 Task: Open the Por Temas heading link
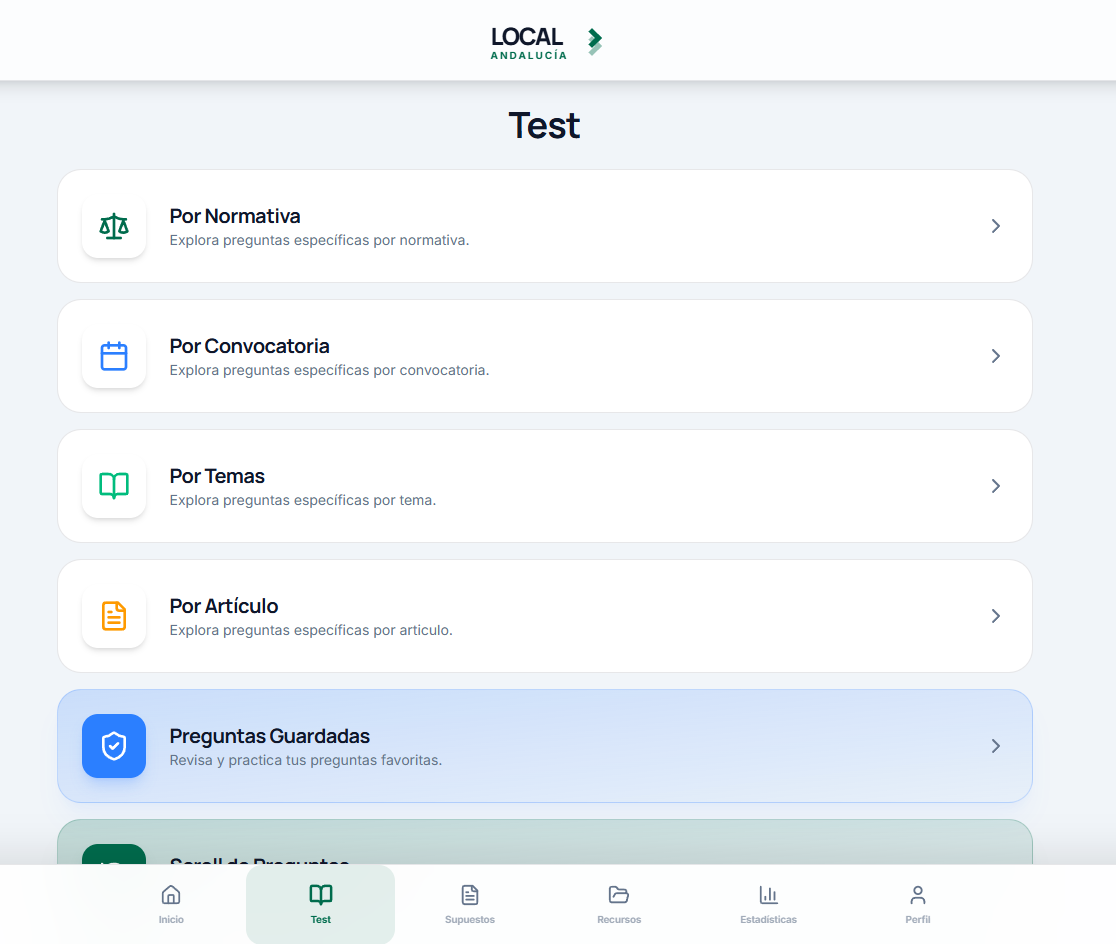[x=217, y=476]
